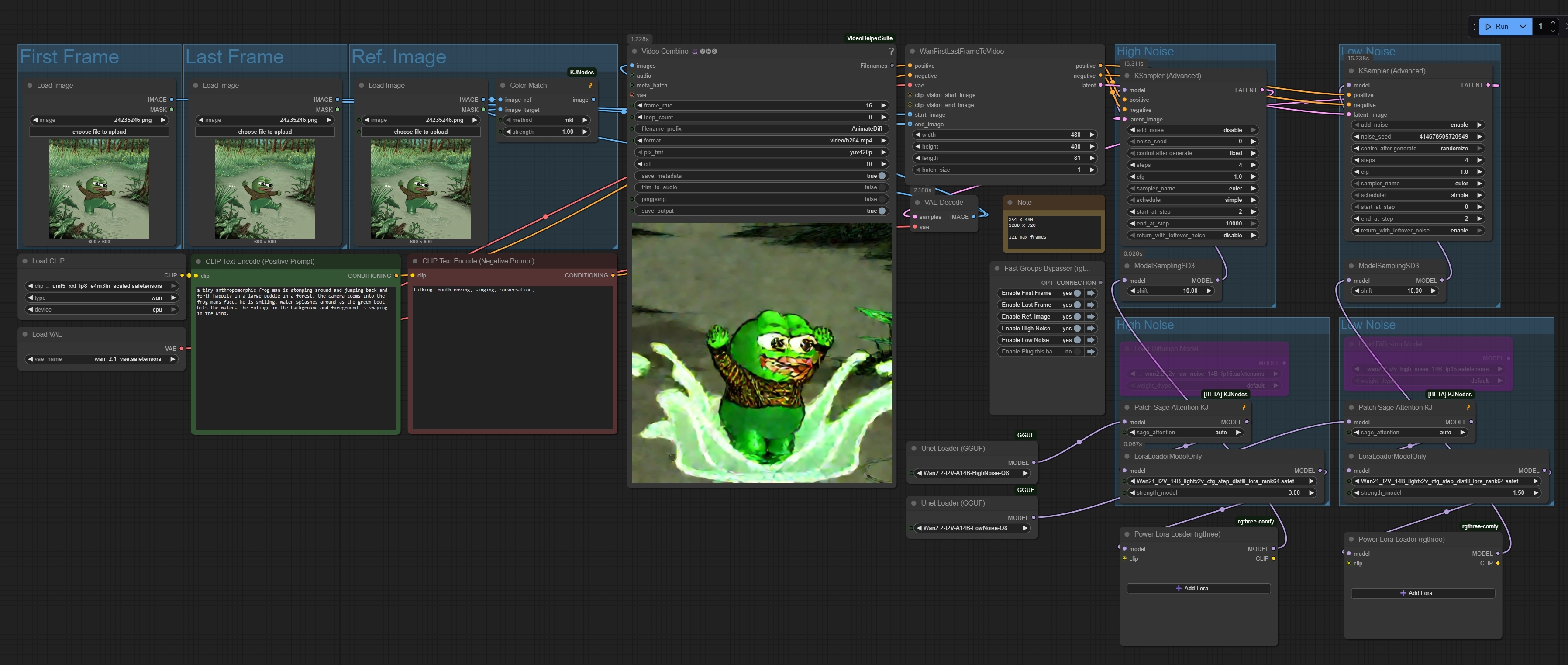Jump to the Enable Plug this group
Screen dimensions: 1568x665
(1091, 351)
